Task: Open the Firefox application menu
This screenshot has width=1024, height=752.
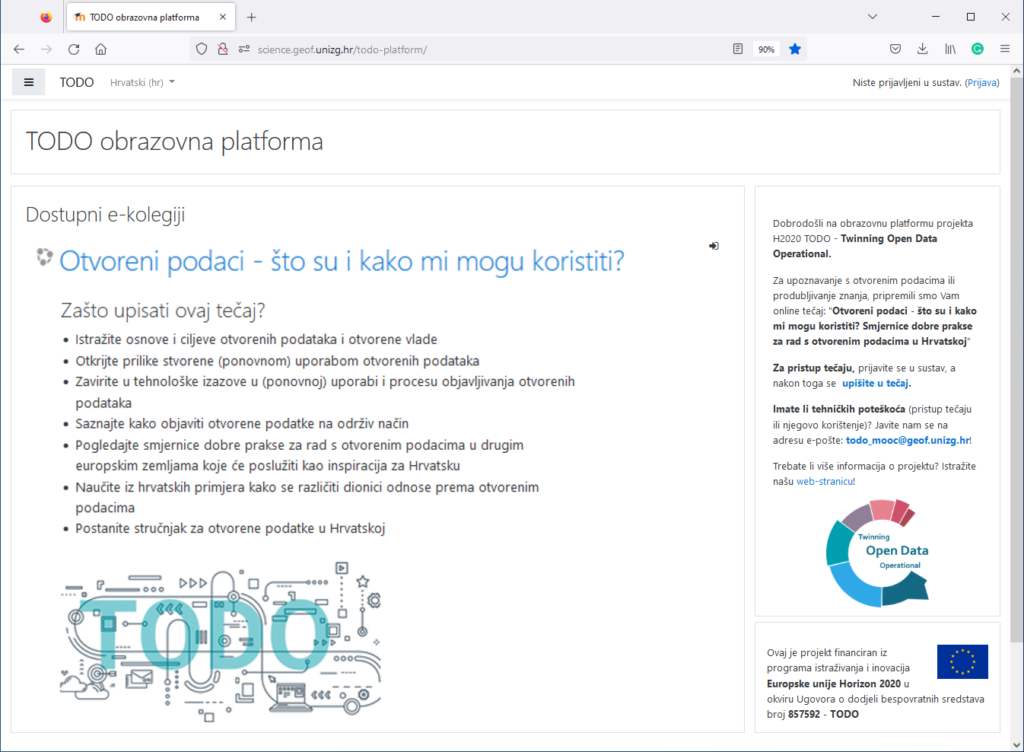Action: 1004,49
